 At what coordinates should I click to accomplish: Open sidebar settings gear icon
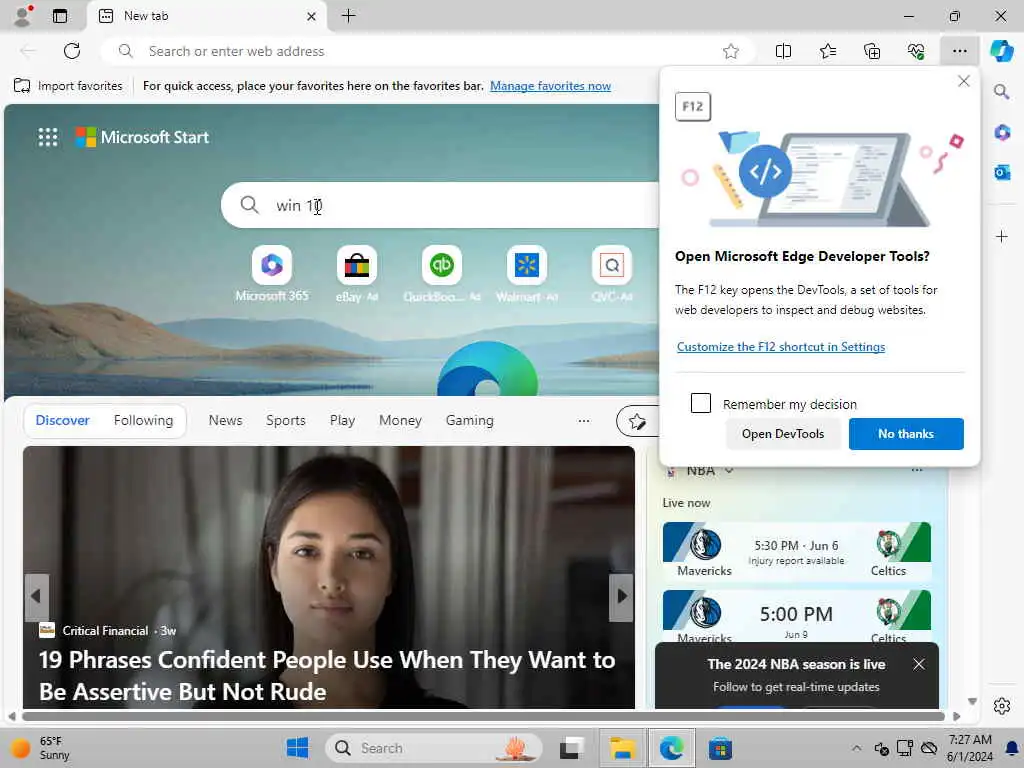[x=1002, y=706]
